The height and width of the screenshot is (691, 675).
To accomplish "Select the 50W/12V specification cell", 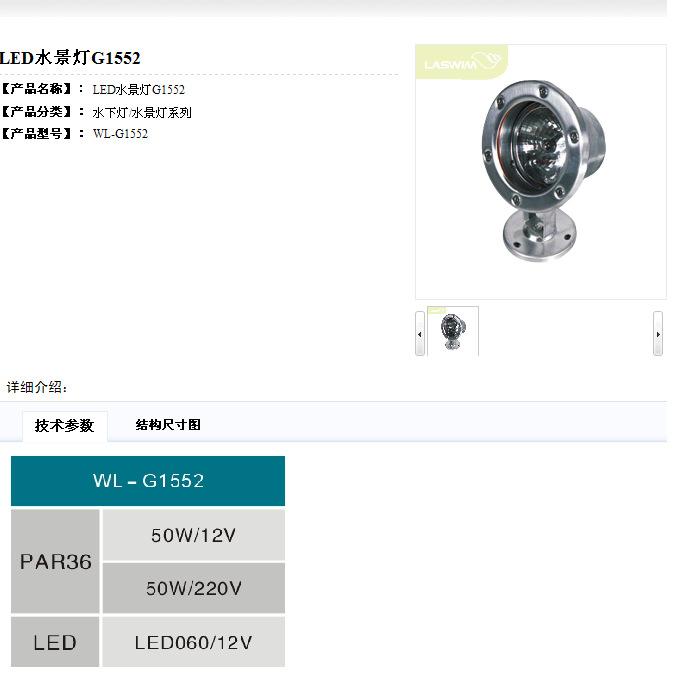I will pyautogui.click(x=194, y=535).
